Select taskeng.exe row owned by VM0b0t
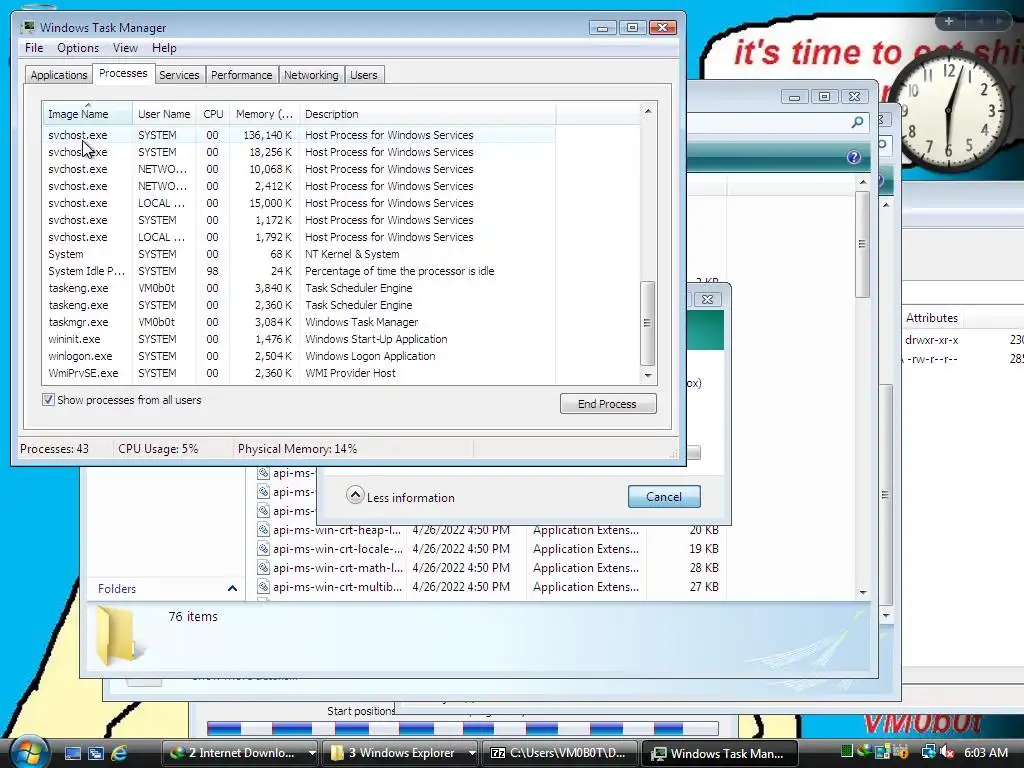This screenshot has width=1024, height=768. tap(299, 288)
